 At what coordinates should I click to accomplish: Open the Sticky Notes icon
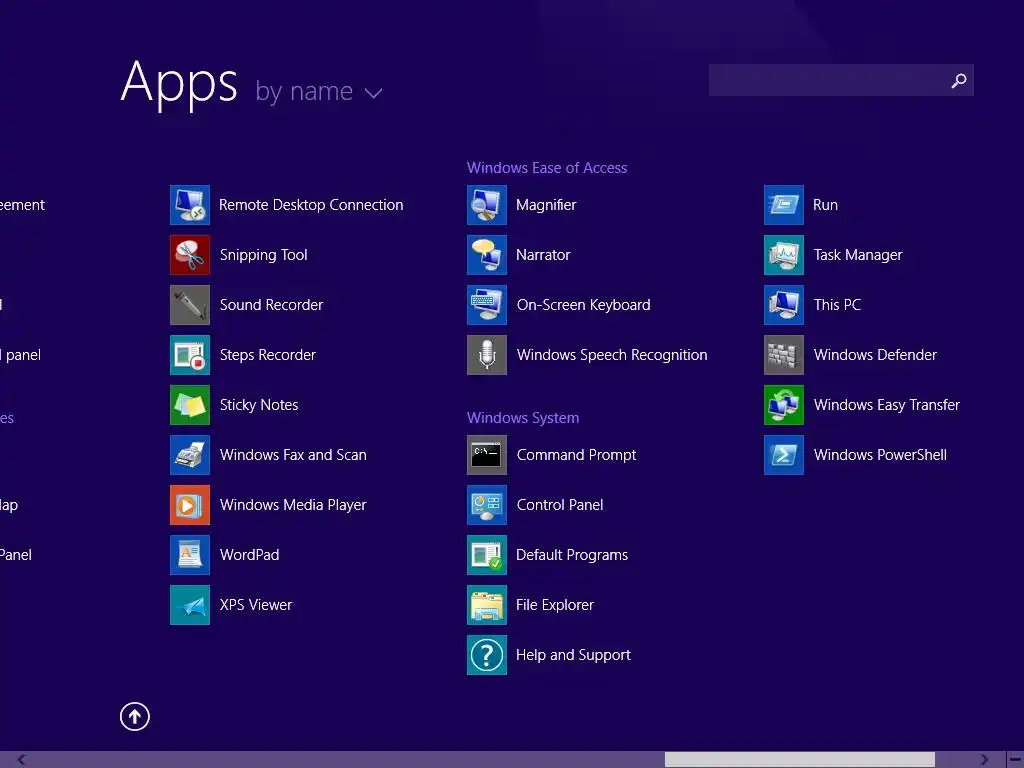tap(190, 405)
